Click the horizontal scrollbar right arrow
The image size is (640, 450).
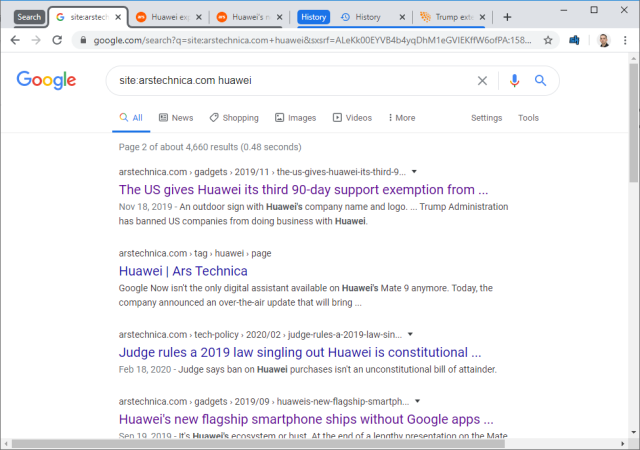(622, 443)
